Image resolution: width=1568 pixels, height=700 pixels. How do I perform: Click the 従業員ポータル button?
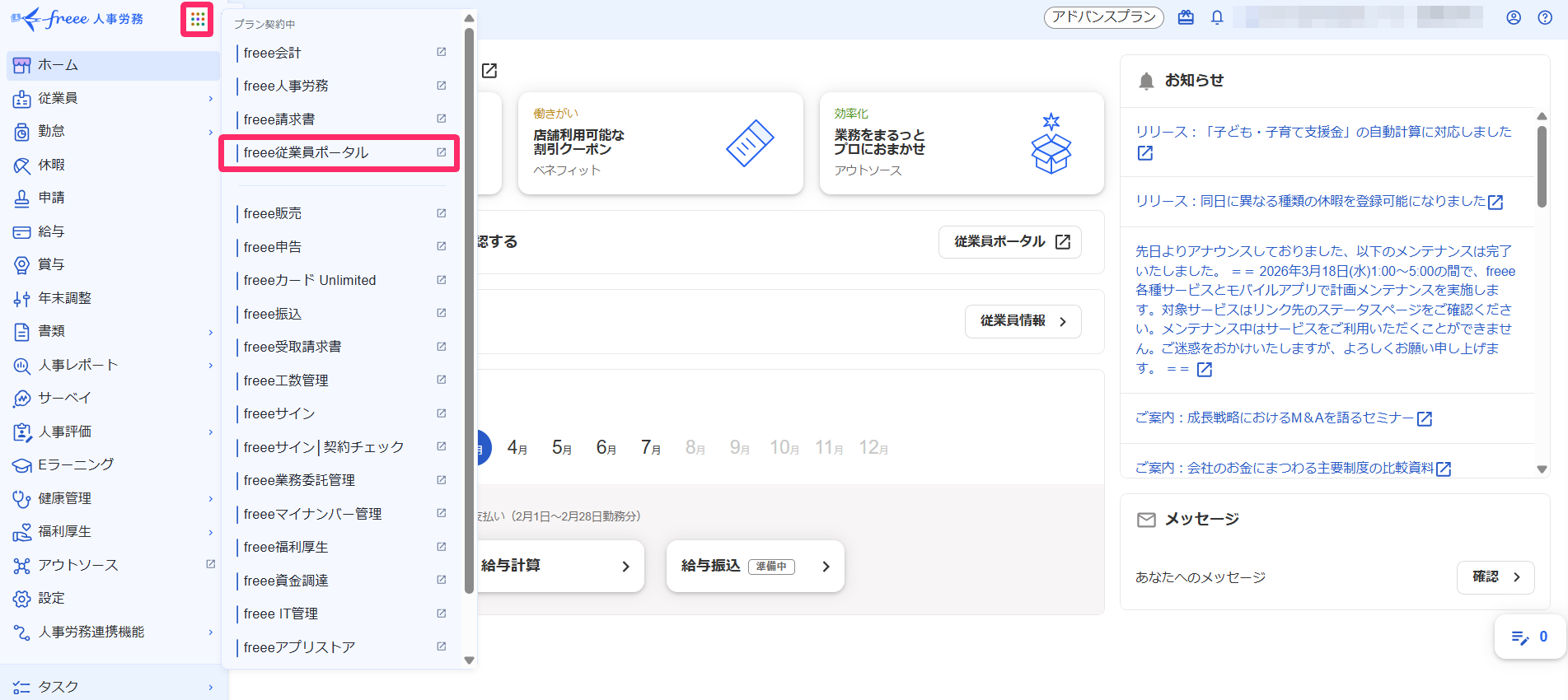1010,242
